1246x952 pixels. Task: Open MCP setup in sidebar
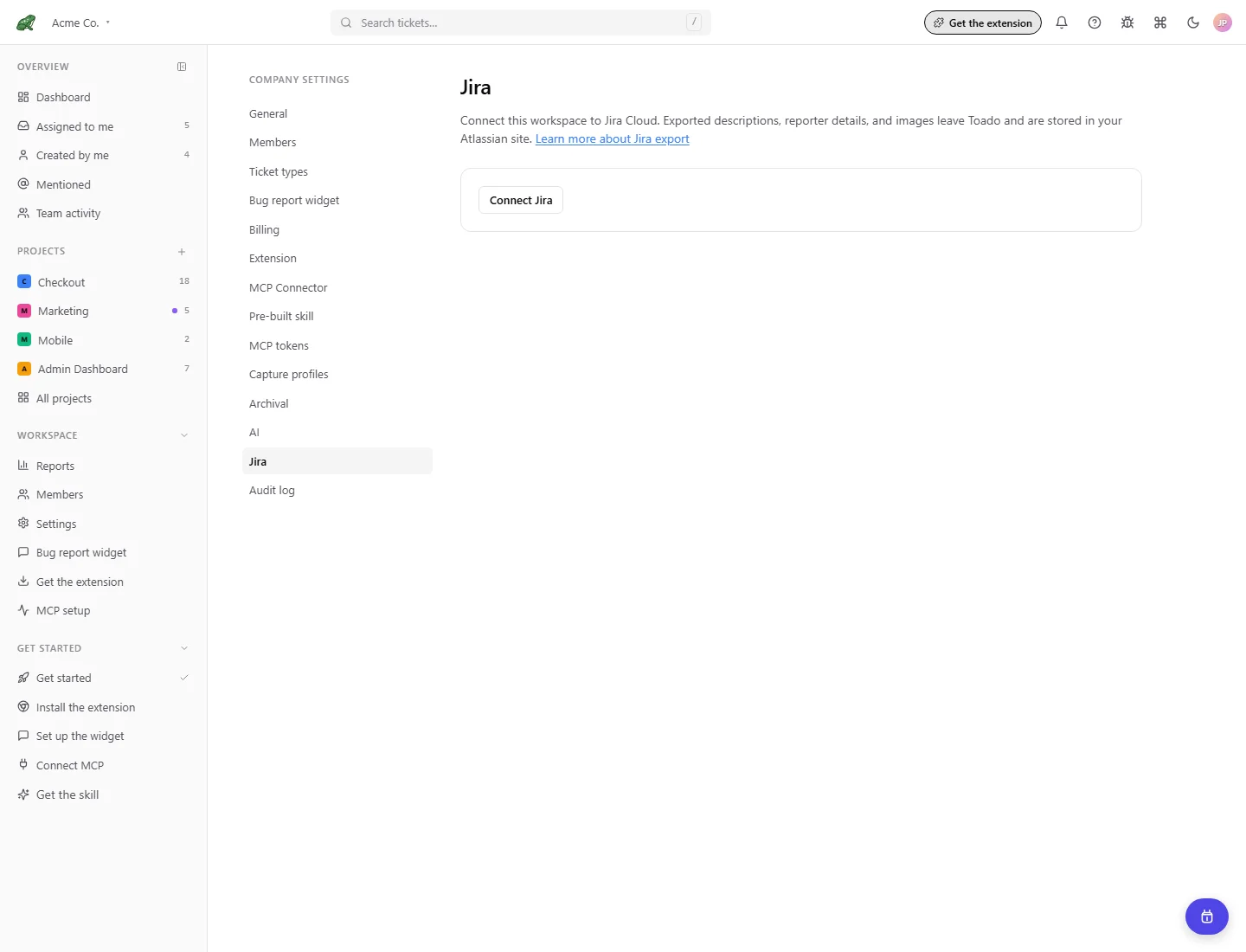click(104, 610)
